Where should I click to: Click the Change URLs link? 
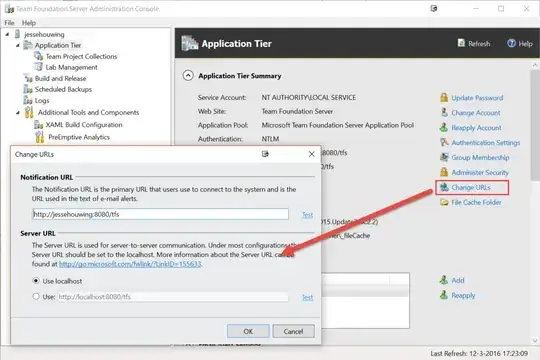click(x=471, y=187)
